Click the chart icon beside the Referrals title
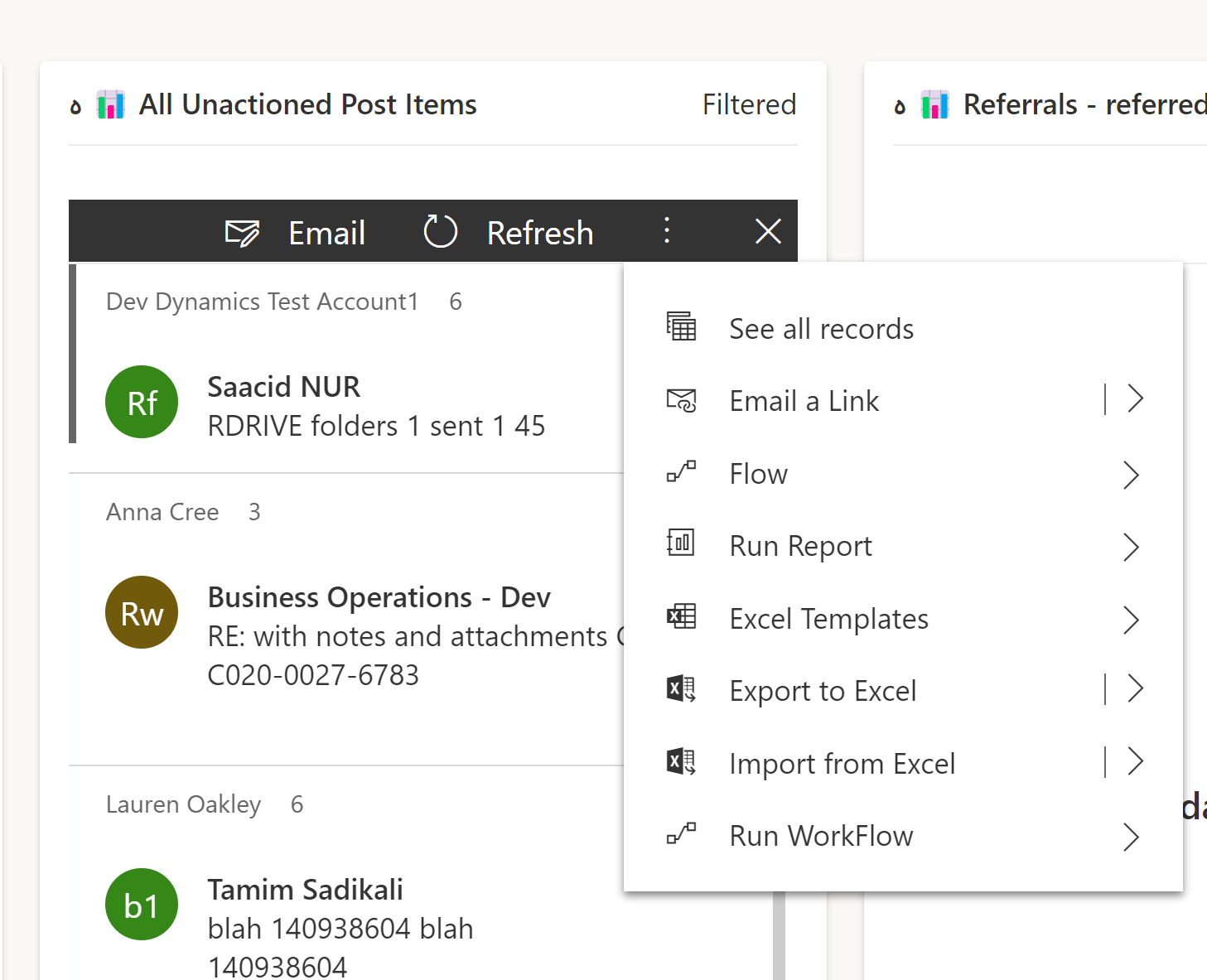 pyautogui.click(x=934, y=105)
